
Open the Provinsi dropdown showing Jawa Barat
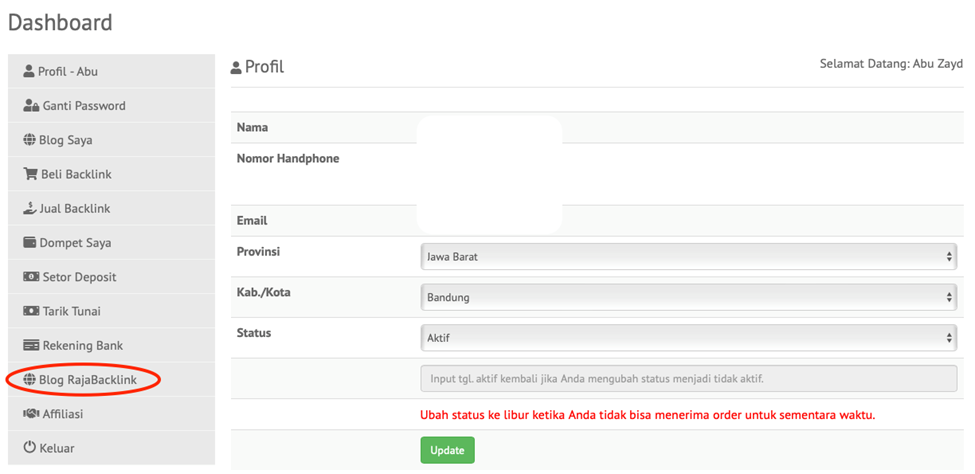pyautogui.click(x=689, y=257)
